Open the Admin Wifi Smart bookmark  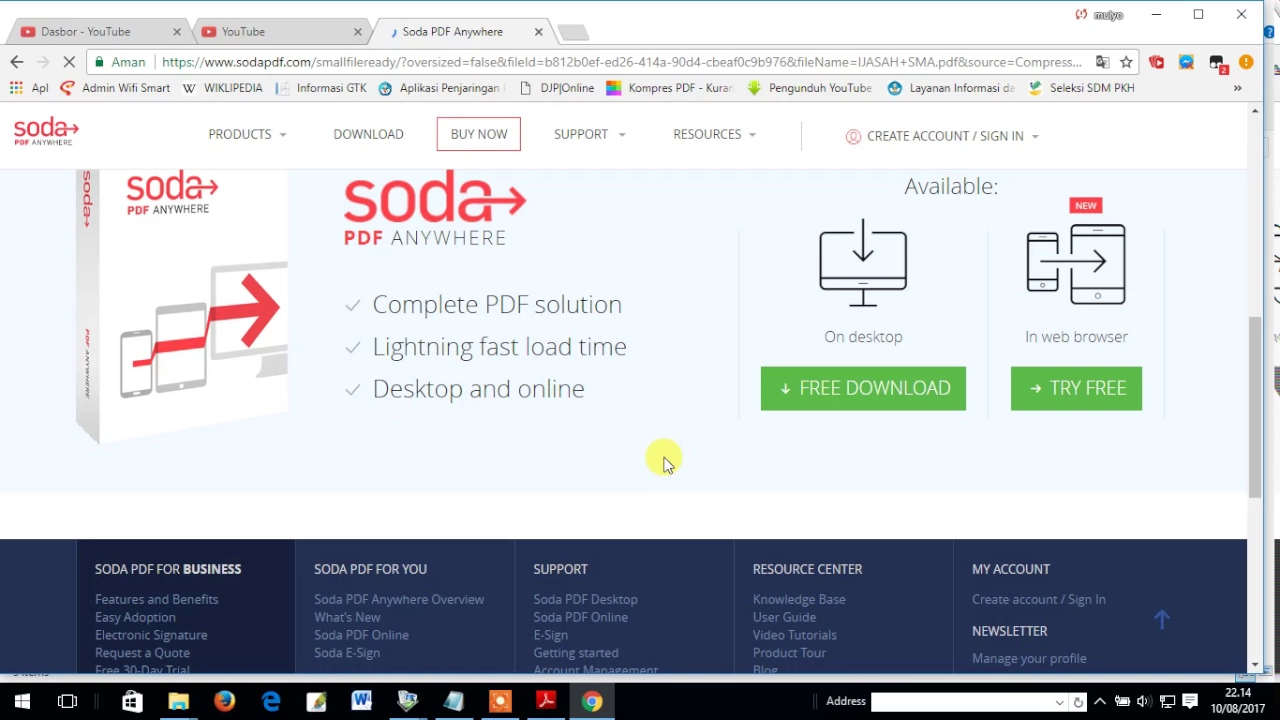[x=115, y=88]
